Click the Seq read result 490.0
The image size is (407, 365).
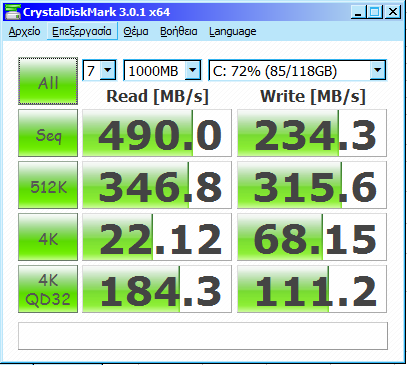coord(157,133)
